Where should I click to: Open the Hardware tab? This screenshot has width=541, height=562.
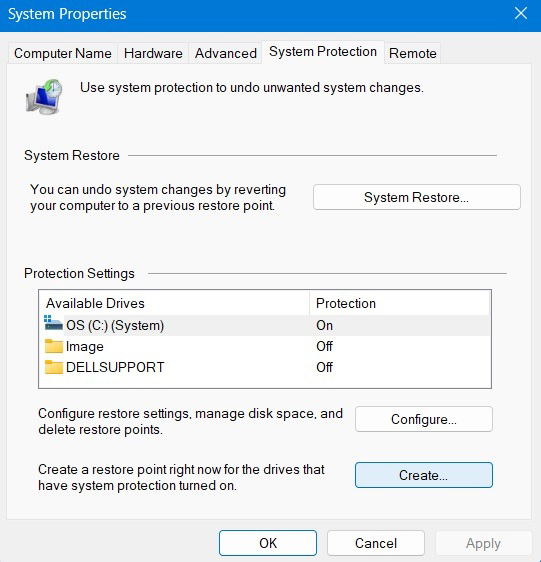[x=153, y=53]
